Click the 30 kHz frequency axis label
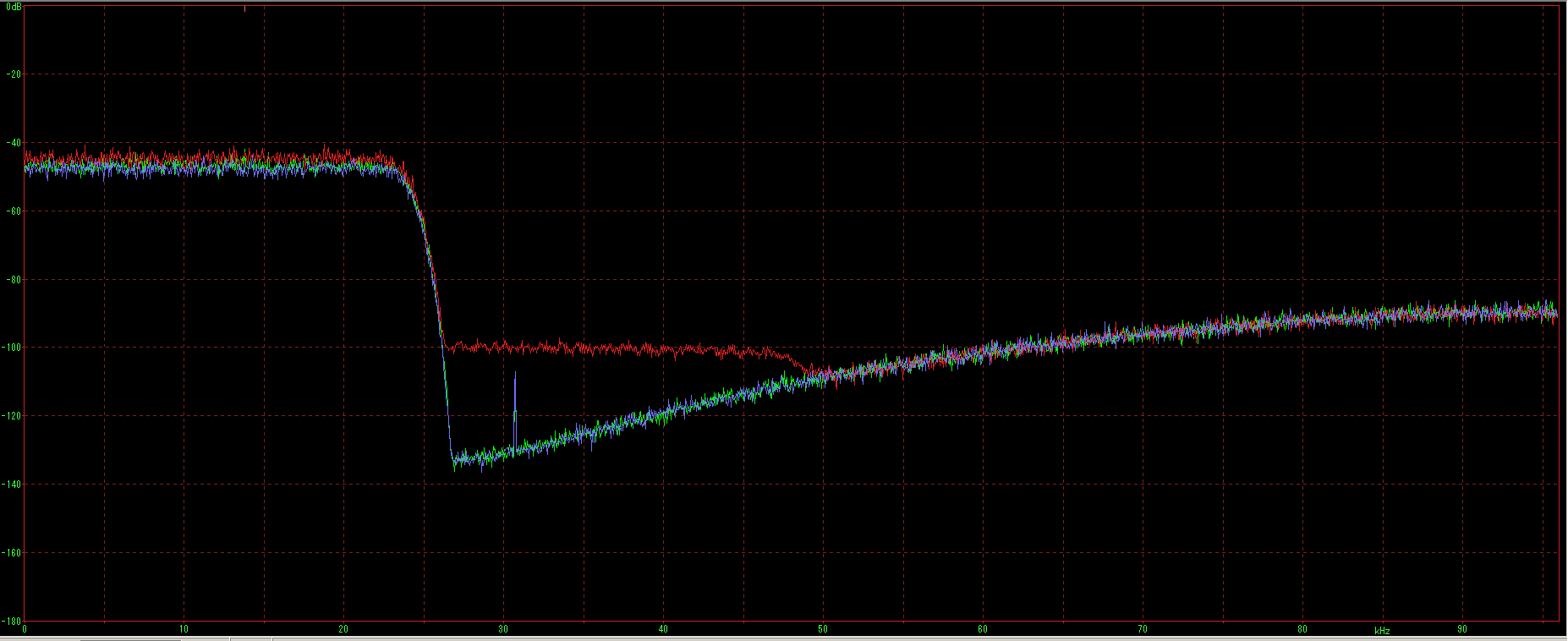This screenshot has height=641, width=1568. tap(503, 629)
